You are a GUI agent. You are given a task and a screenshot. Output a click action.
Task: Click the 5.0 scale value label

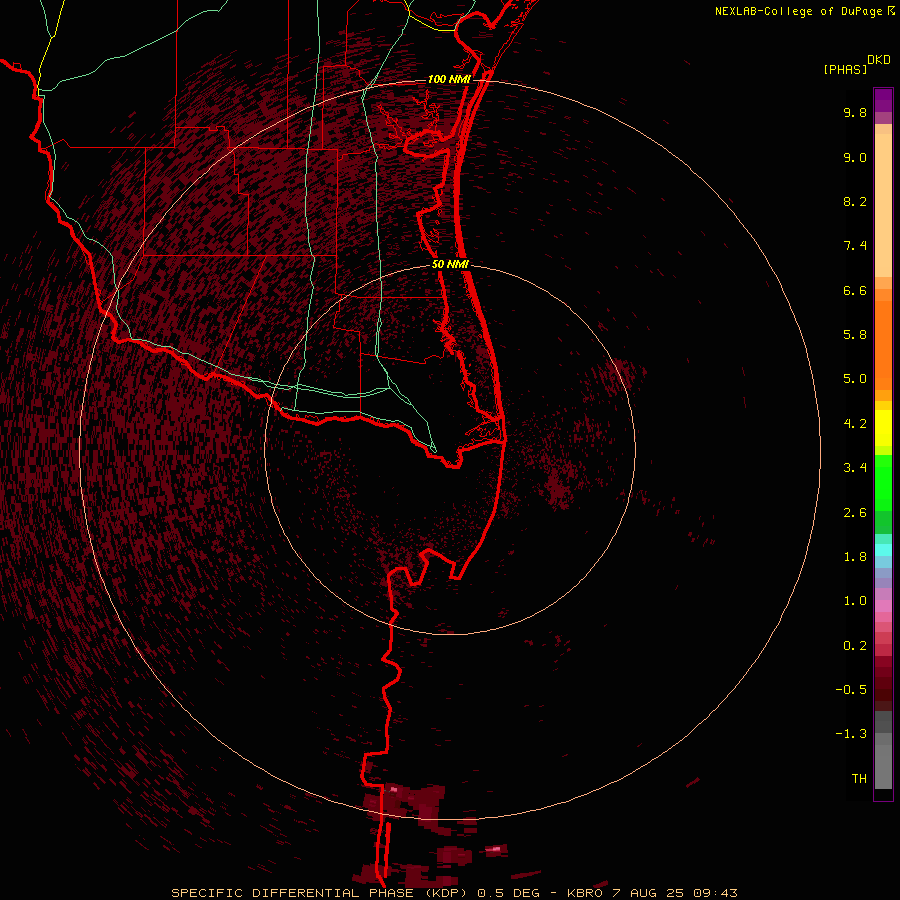point(855,379)
